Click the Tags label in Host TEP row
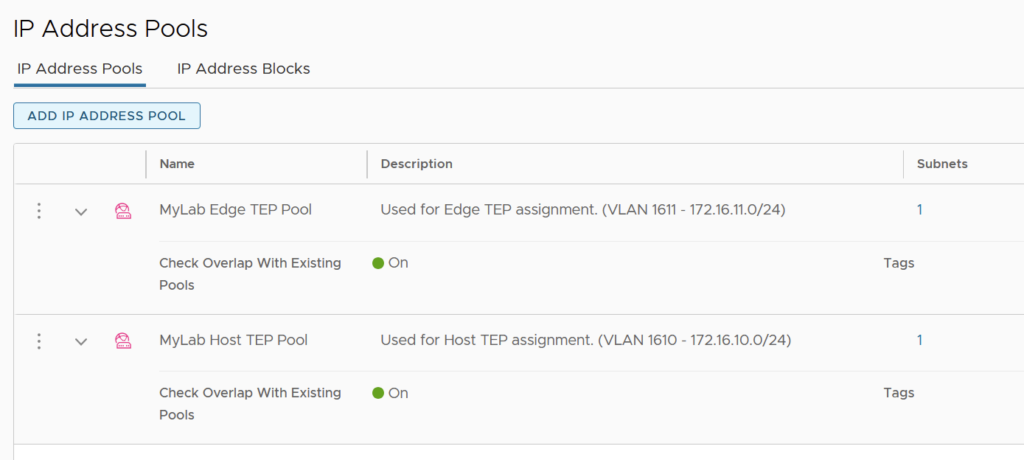Viewport: 1024px width, 460px height. pyautogui.click(x=899, y=393)
